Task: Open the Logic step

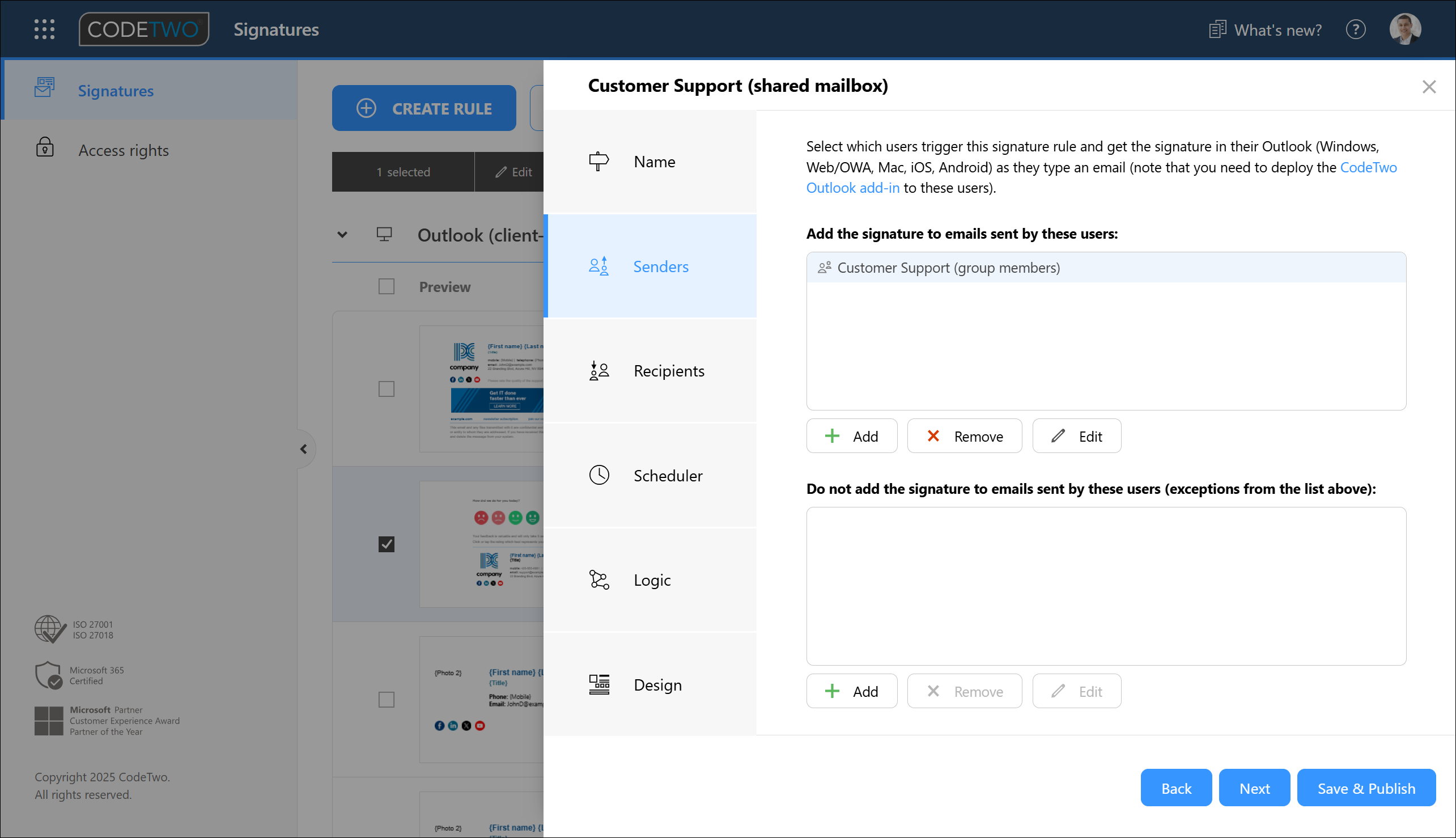Action: 650,580
